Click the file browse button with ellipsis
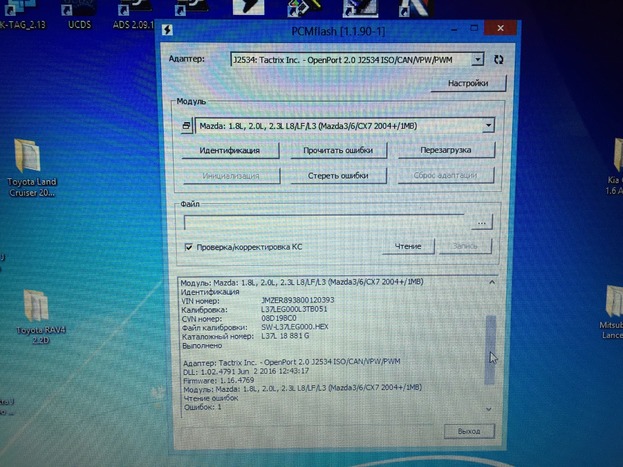Viewport: 623px width, 467px height. tap(483, 222)
